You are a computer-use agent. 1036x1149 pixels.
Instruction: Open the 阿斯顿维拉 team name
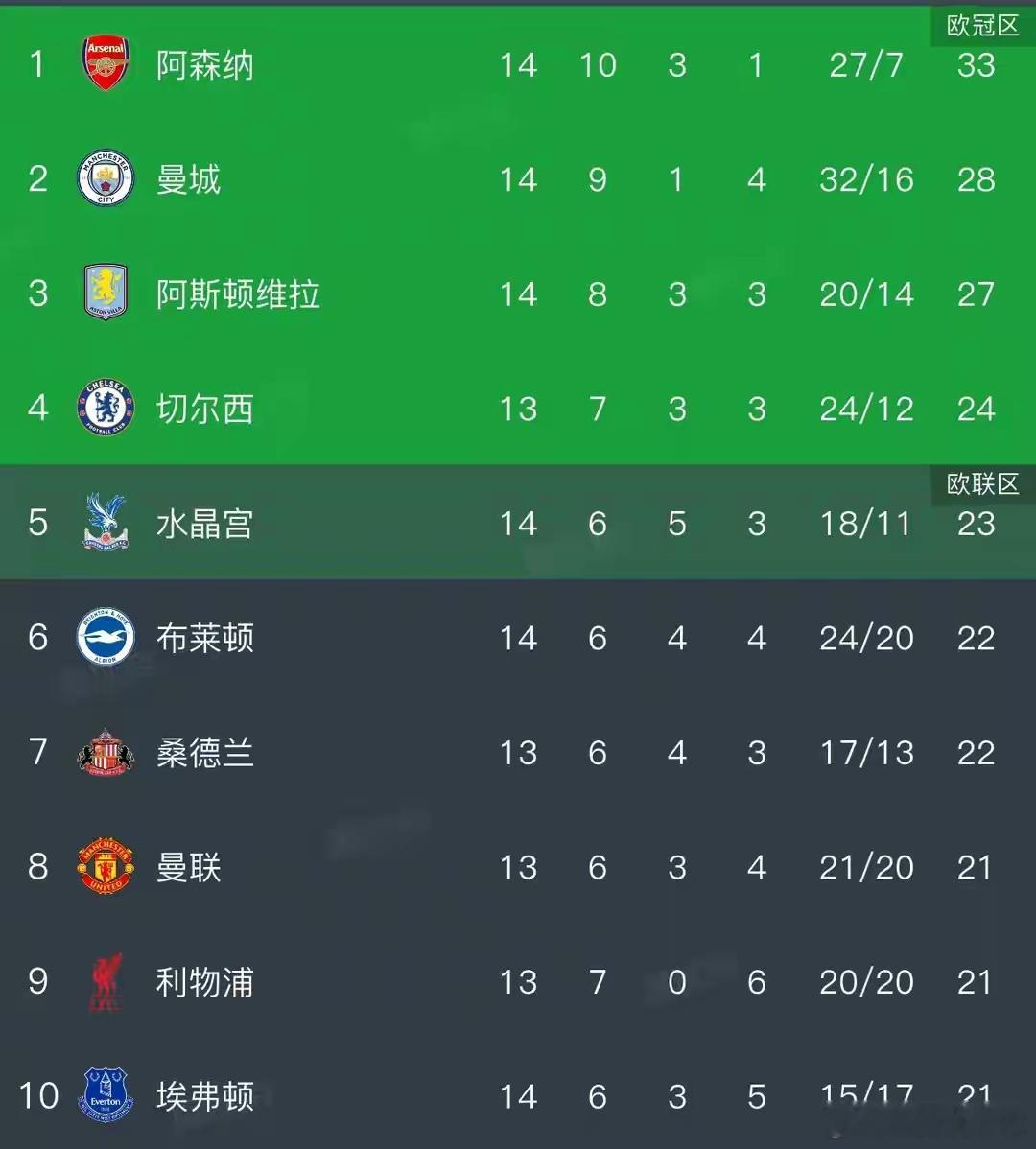click(x=238, y=294)
